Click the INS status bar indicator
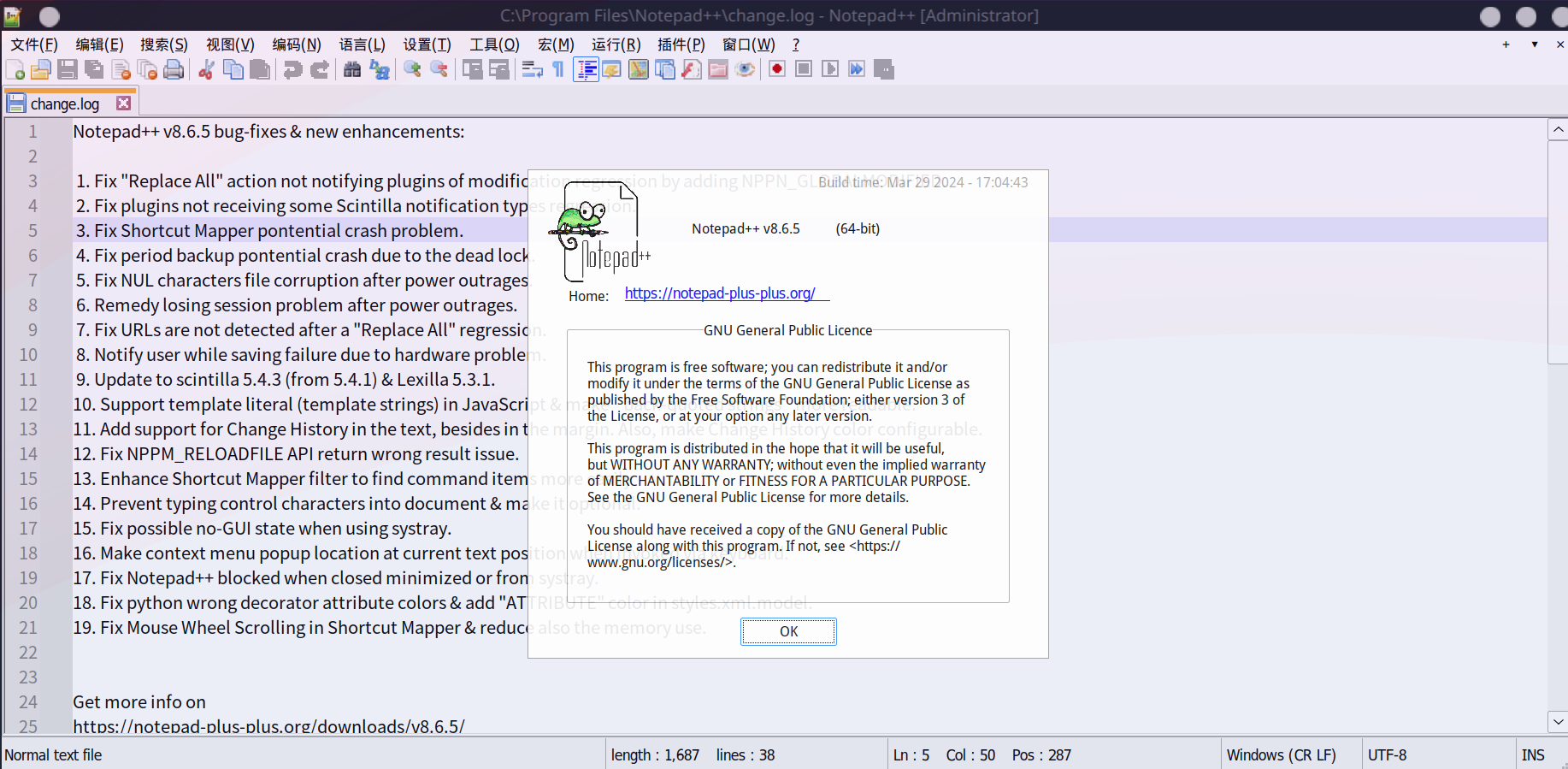This screenshot has height=769, width=1568. (1533, 755)
